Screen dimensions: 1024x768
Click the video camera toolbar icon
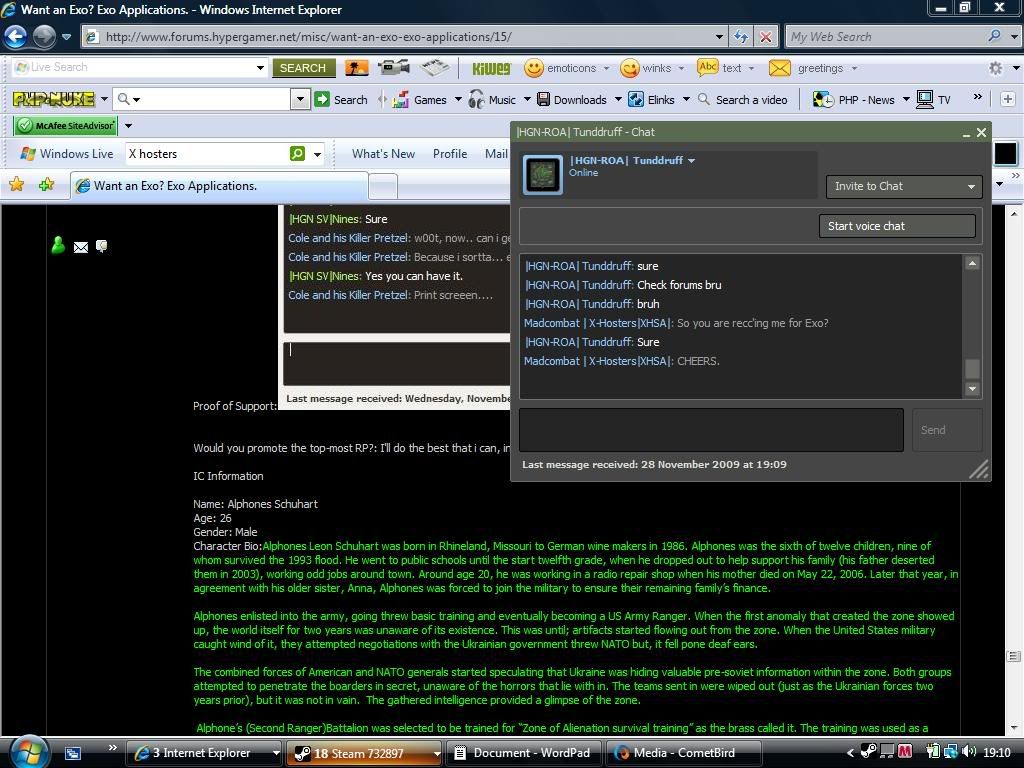(x=394, y=67)
